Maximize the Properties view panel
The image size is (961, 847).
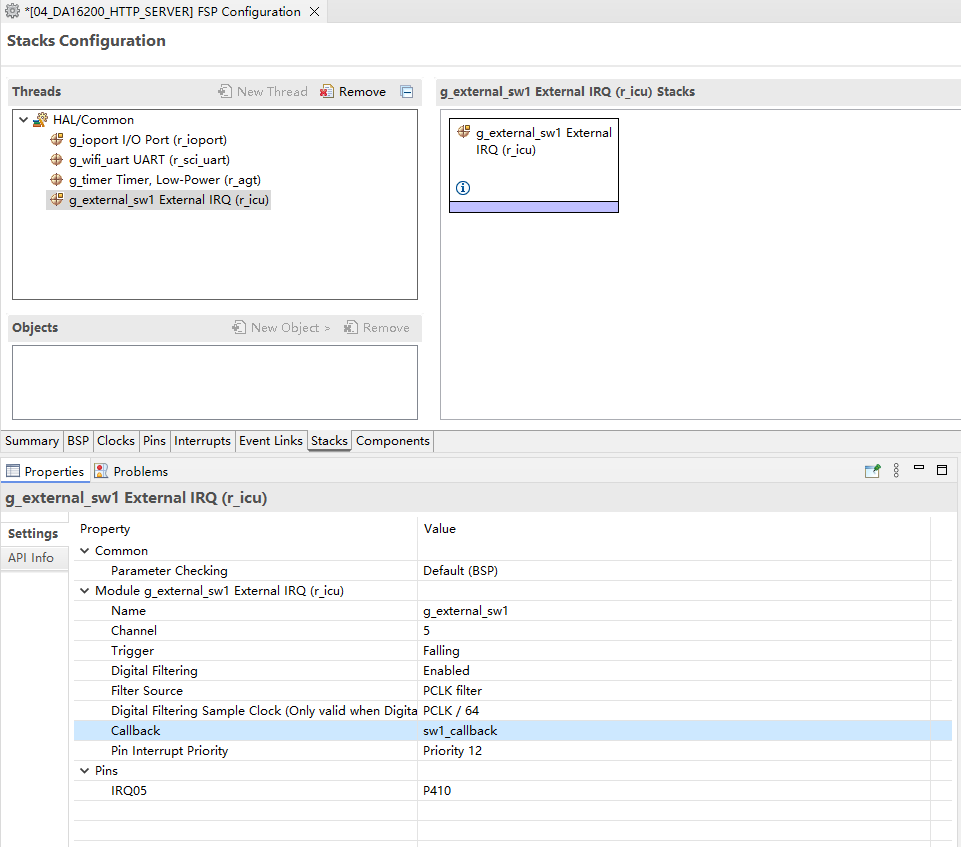(x=942, y=470)
